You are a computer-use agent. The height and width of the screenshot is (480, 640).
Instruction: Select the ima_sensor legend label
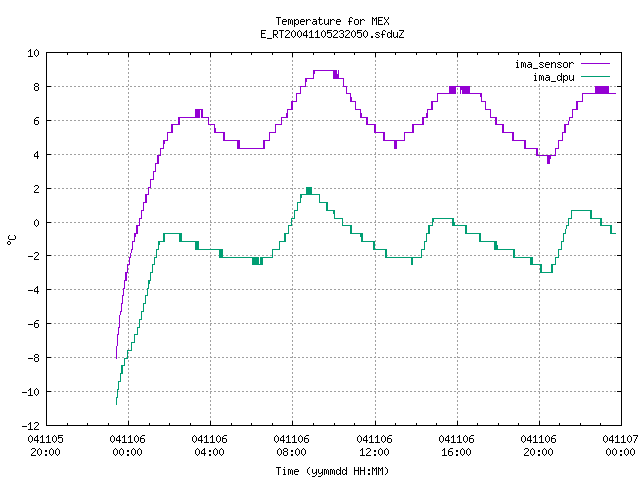click(x=544, y=64)
